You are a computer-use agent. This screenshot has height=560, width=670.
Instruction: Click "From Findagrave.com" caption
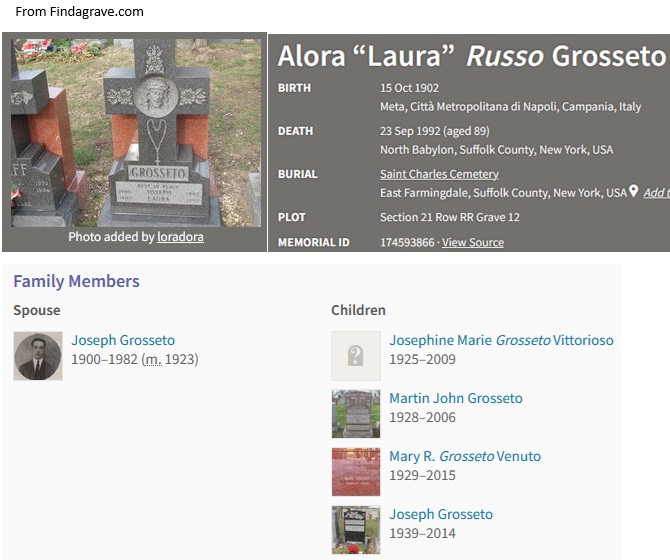[x=79, y=12]
